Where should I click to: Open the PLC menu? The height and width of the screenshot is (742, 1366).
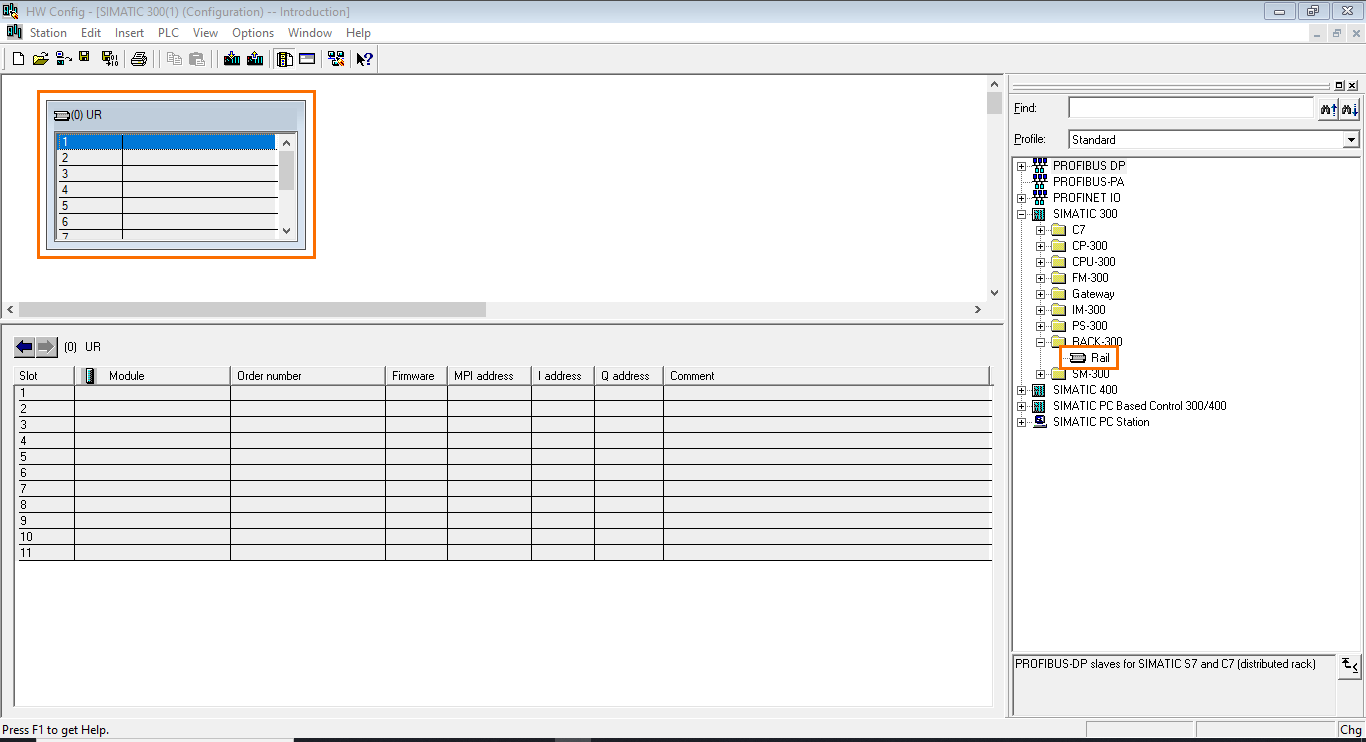(x=168, y=32)
